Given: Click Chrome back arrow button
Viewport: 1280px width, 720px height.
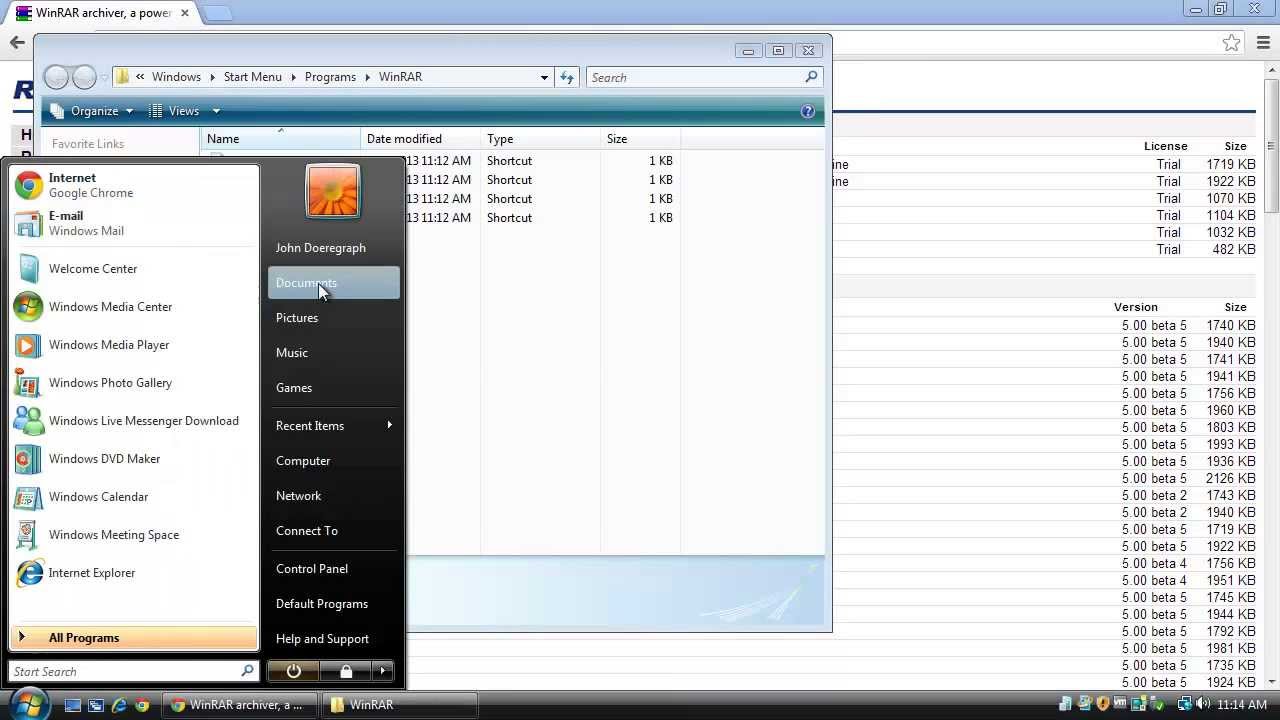Looking at the screenshot, I should pyautogui.click(x=17, y=42).
